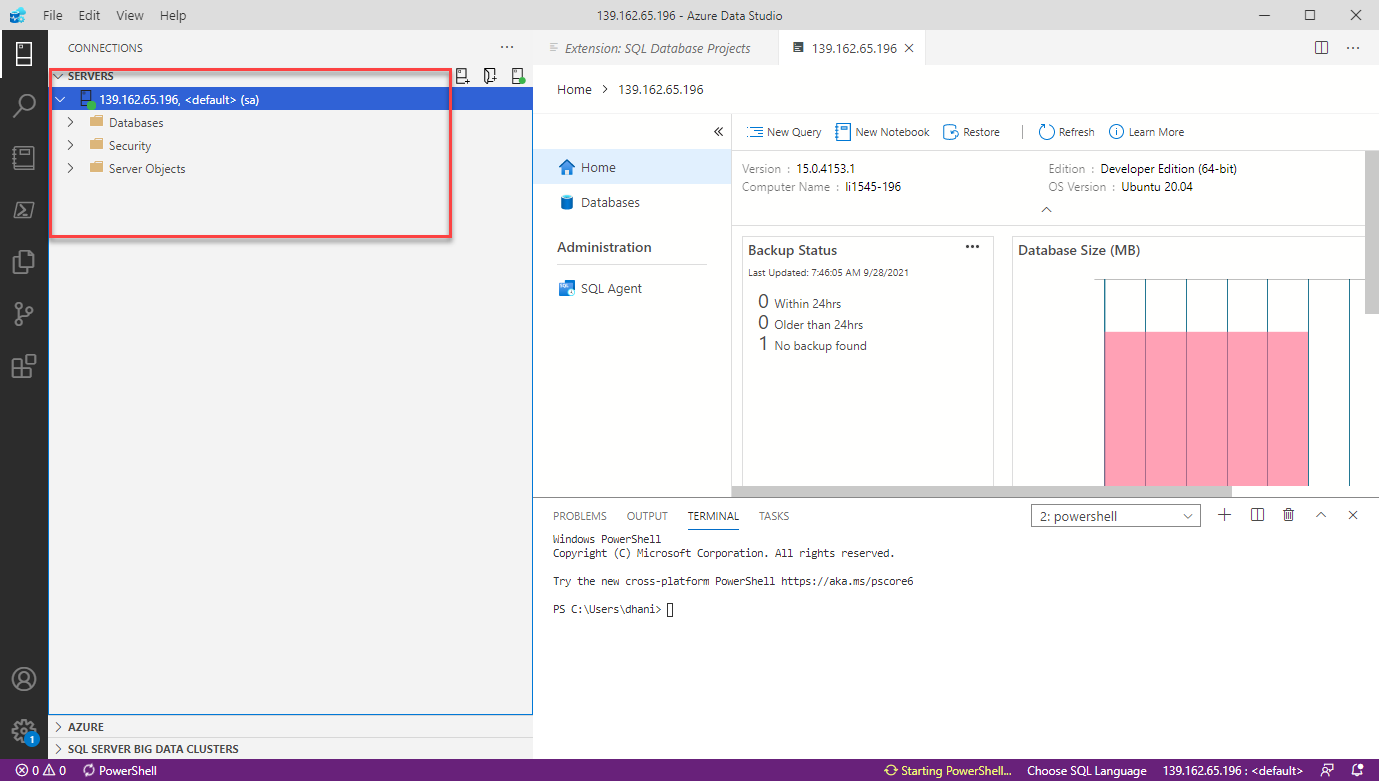Switch to Extension: SQL Database Projects tab

pyautogui.click(x=656, y=48)
